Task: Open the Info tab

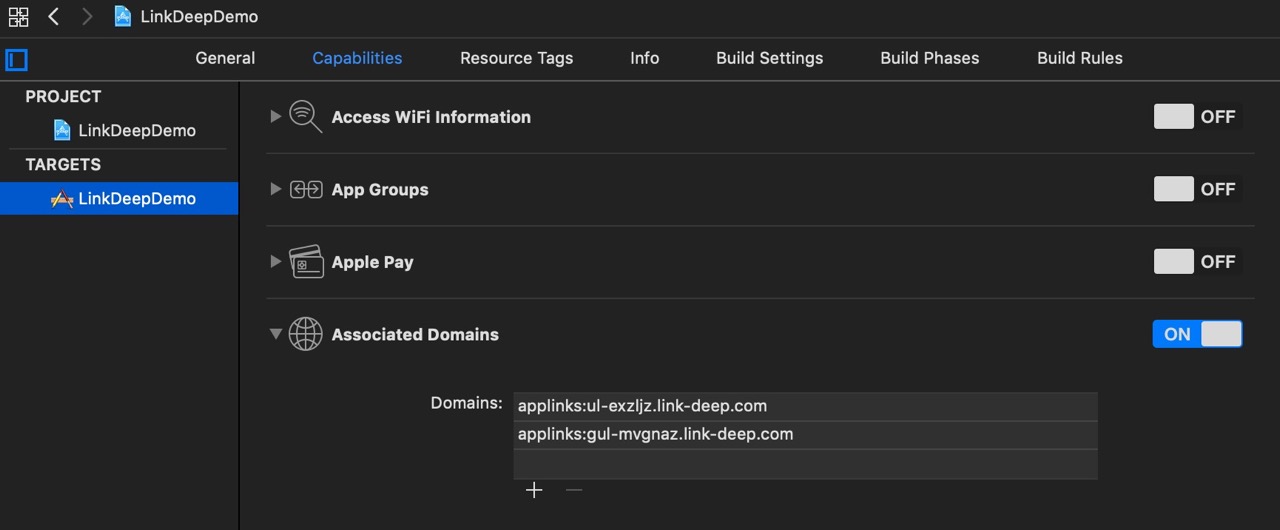Action: coord(644,58)
